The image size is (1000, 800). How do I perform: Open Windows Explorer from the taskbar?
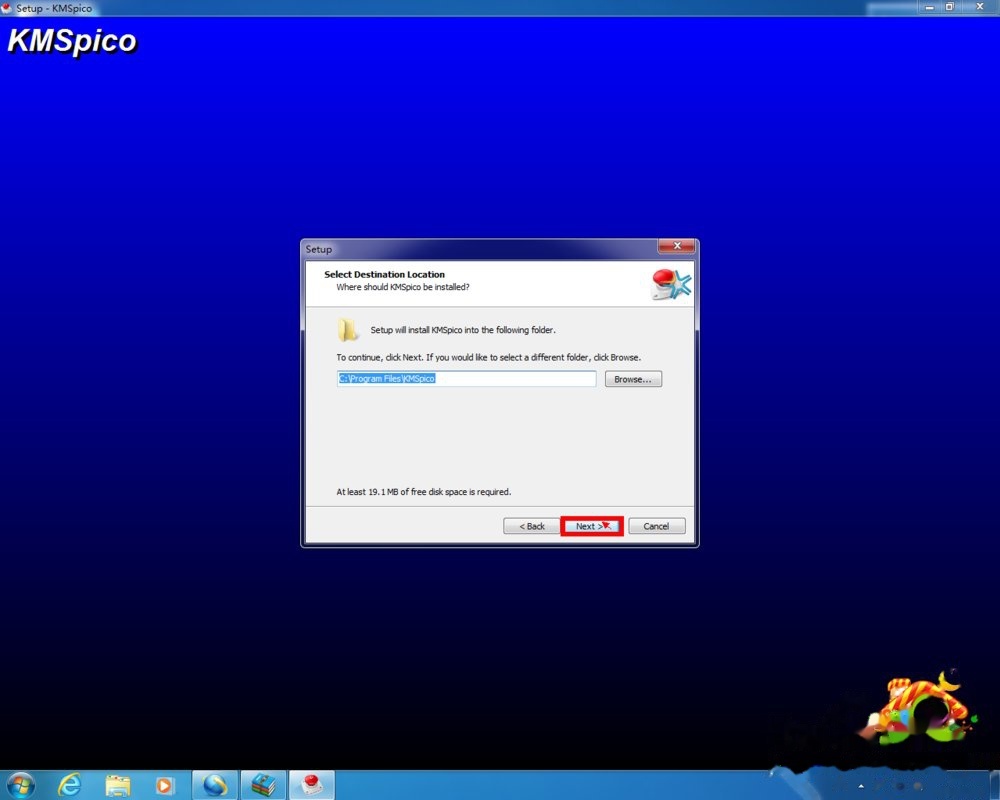tap(118, 785)
